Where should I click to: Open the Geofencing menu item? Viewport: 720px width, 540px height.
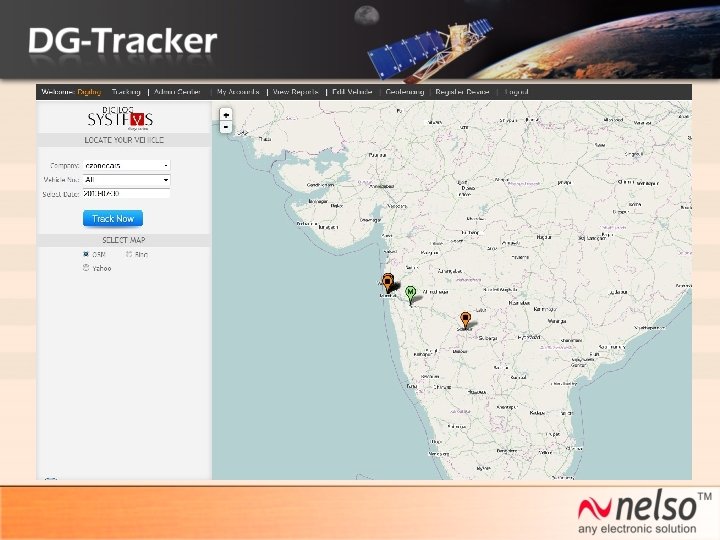click(x=405, y=92)
